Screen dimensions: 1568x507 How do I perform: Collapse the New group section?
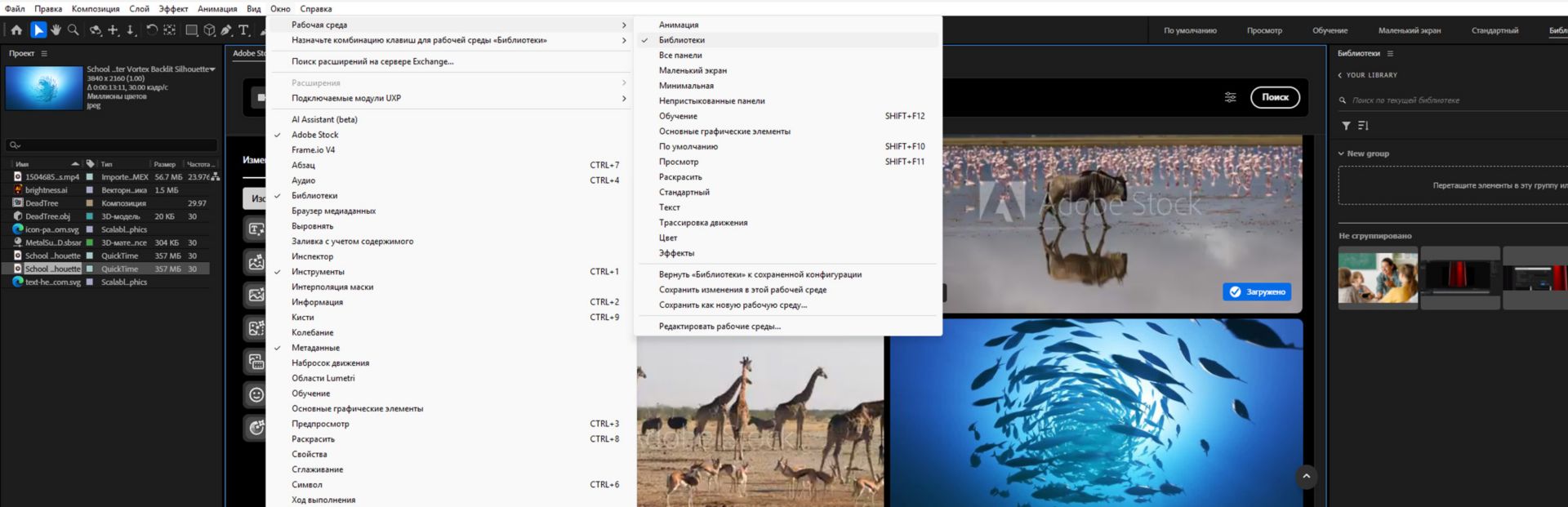coord(1341,153)
